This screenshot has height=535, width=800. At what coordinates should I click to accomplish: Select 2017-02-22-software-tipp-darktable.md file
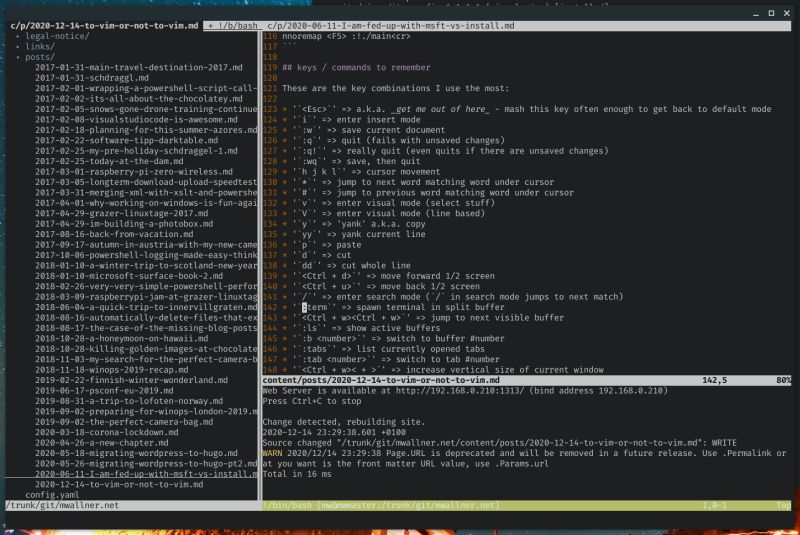(x=127, y=140)
